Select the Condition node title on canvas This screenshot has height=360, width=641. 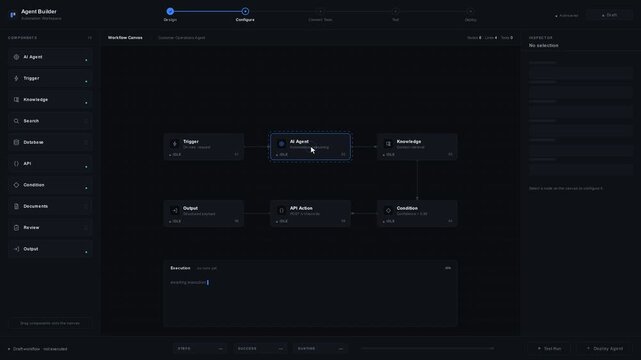point(407,208)
